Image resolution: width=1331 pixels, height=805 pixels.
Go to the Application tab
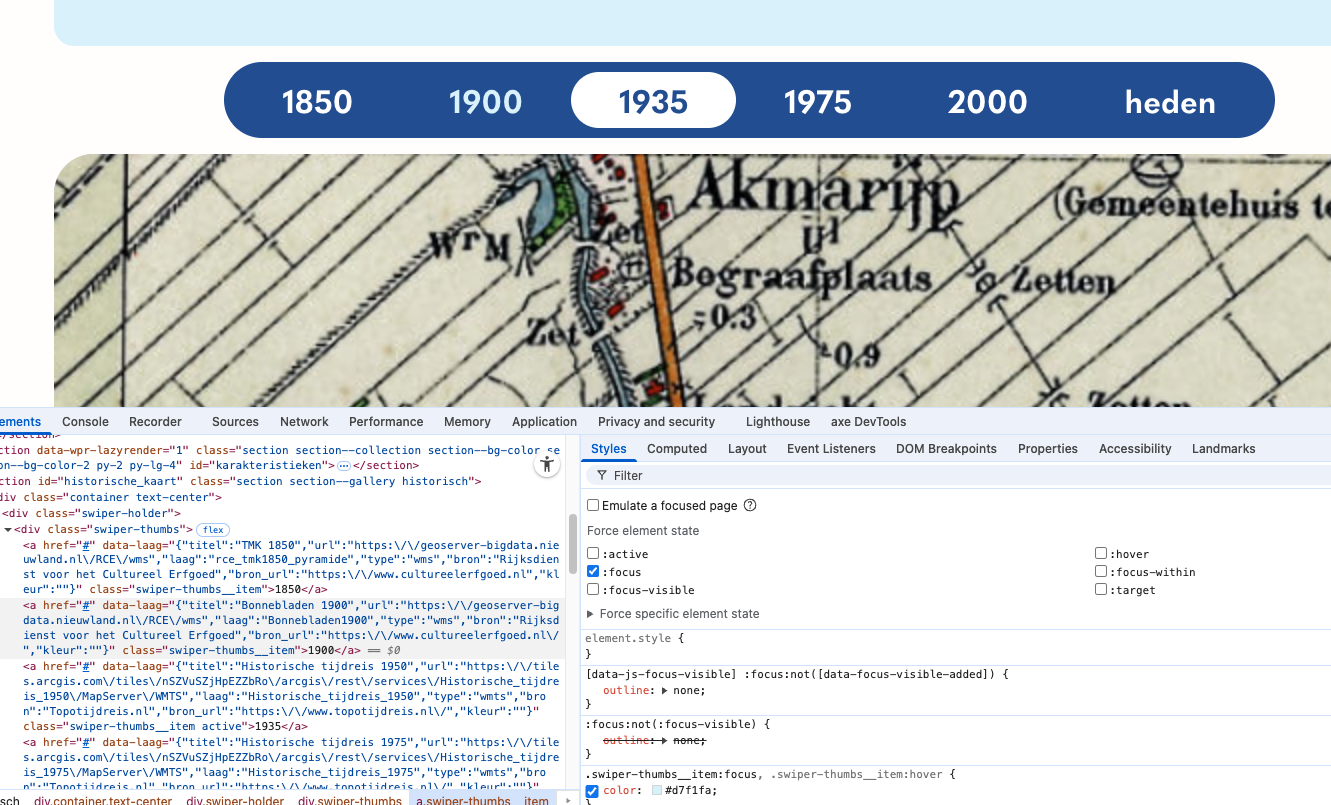544,422
